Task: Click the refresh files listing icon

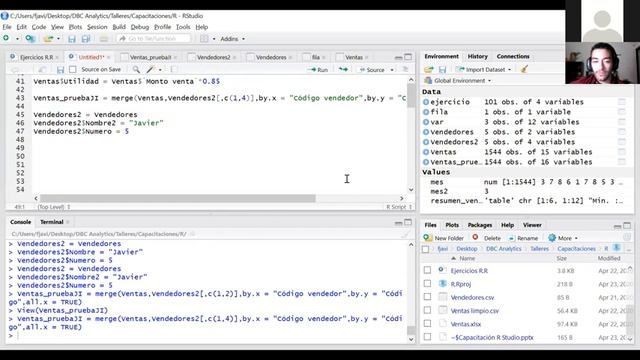Action: click(627, 238)
